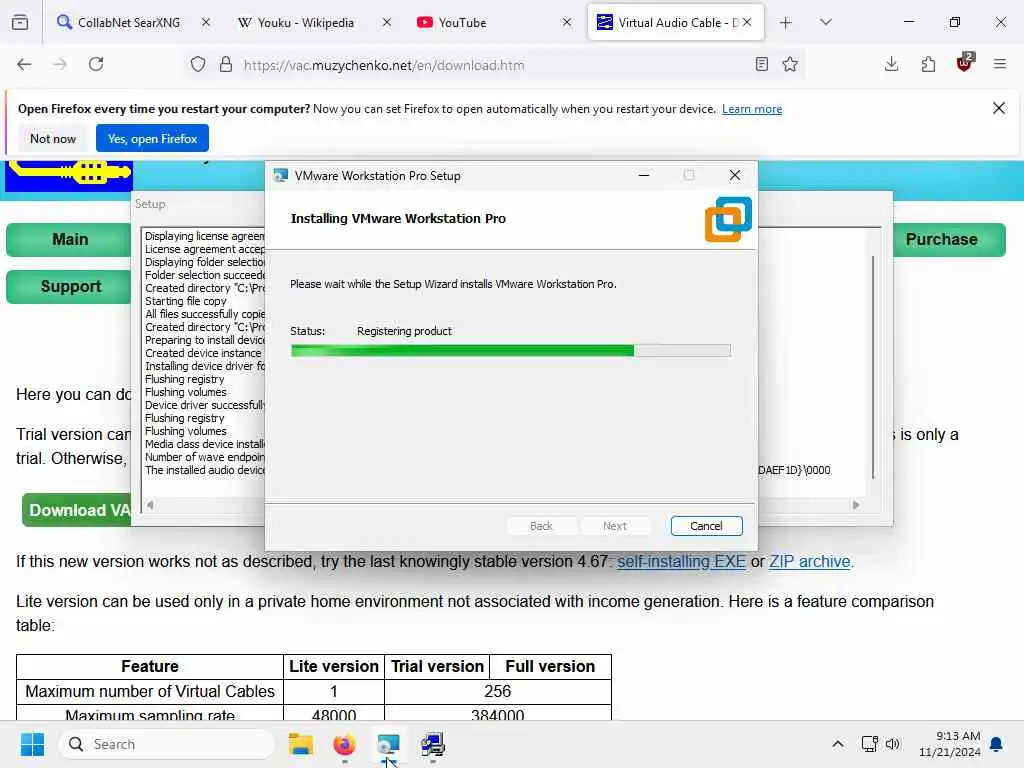
Task: Click the vertical scrollbar in Setup window
Action: (872, 368)
